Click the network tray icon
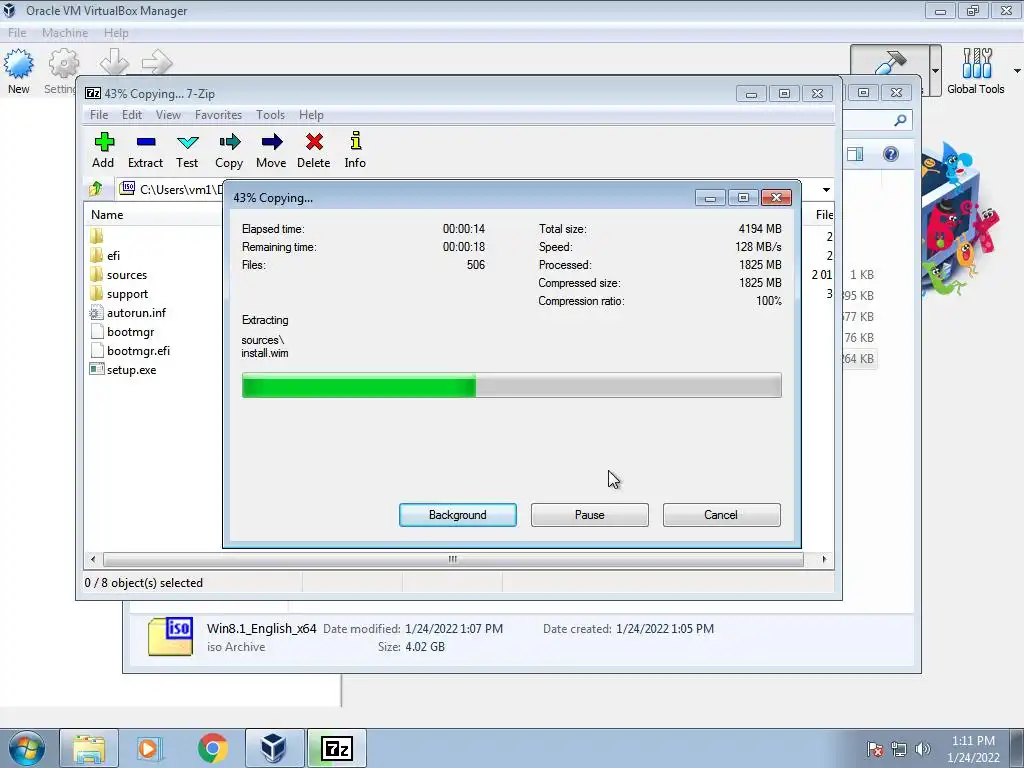Screen dimensions: 1024x768 coord(899,749)
